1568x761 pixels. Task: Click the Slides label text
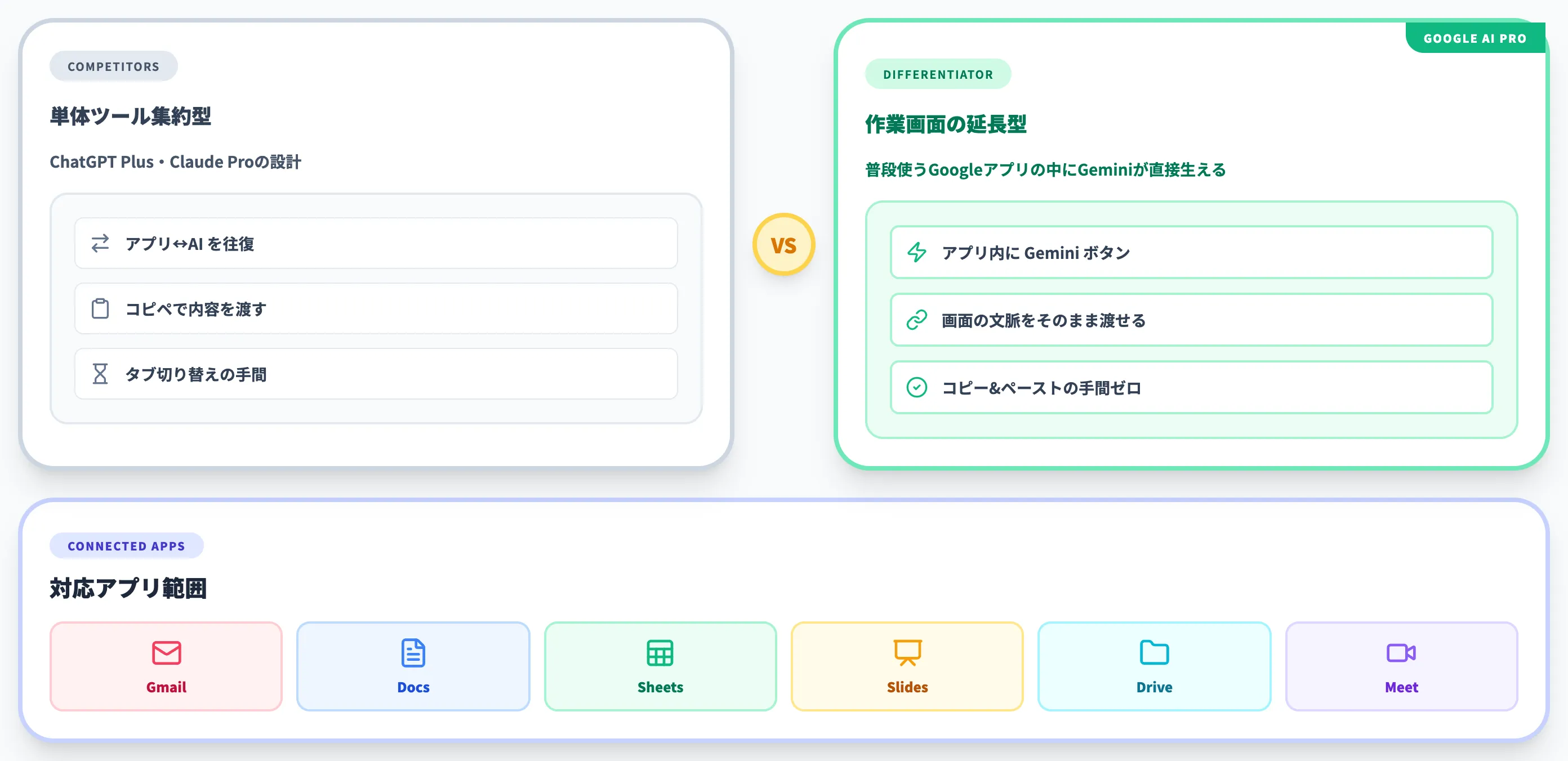[907, 687]
